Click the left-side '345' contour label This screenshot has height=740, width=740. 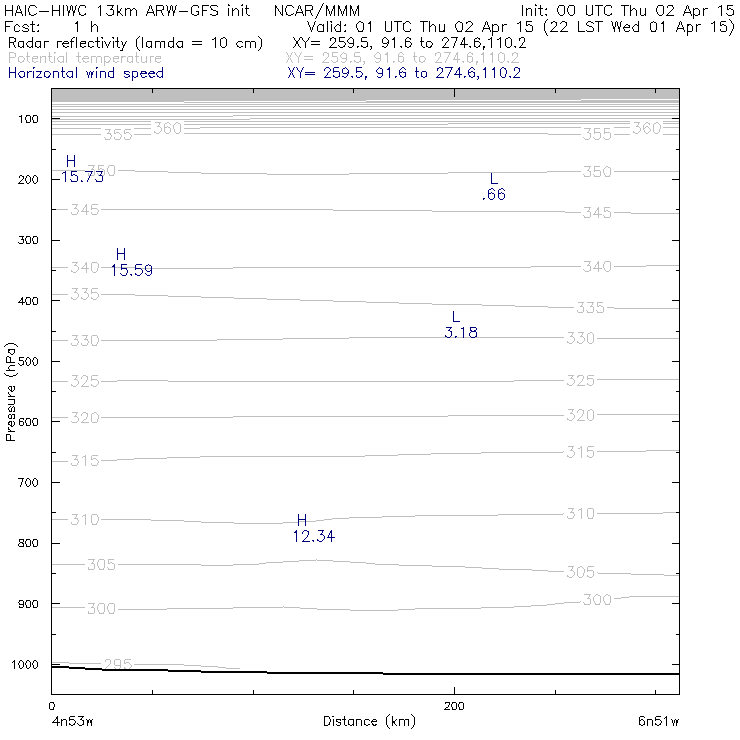pos(85,210)
